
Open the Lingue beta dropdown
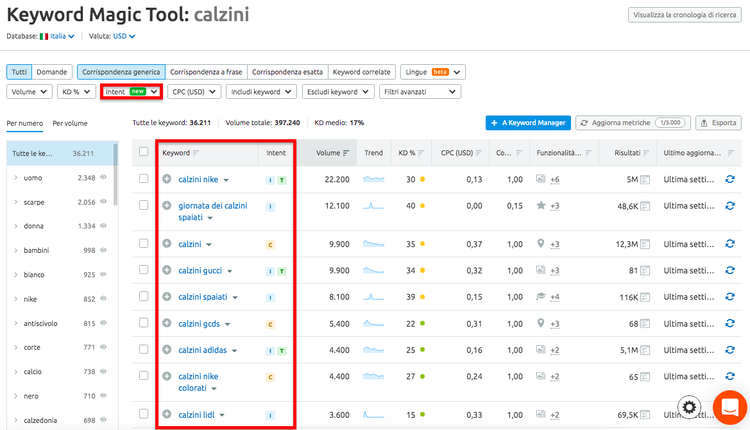tap(432, 72)
